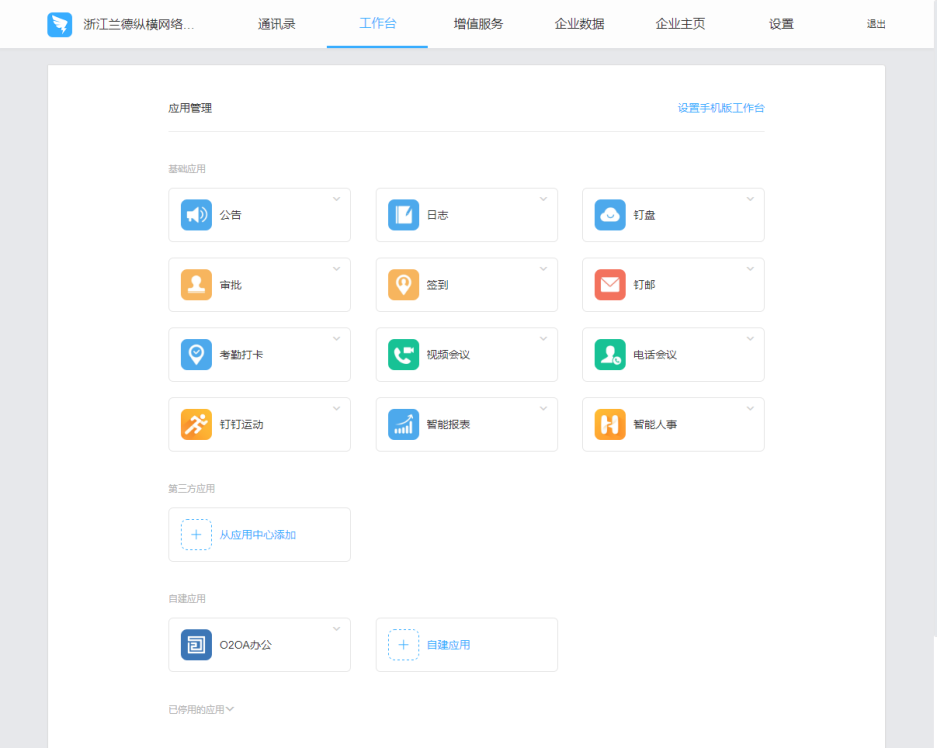This screenshot has width=937, height=748.
Task: Click the 视频会议 video call icon
Action: [x=403, y=355]
